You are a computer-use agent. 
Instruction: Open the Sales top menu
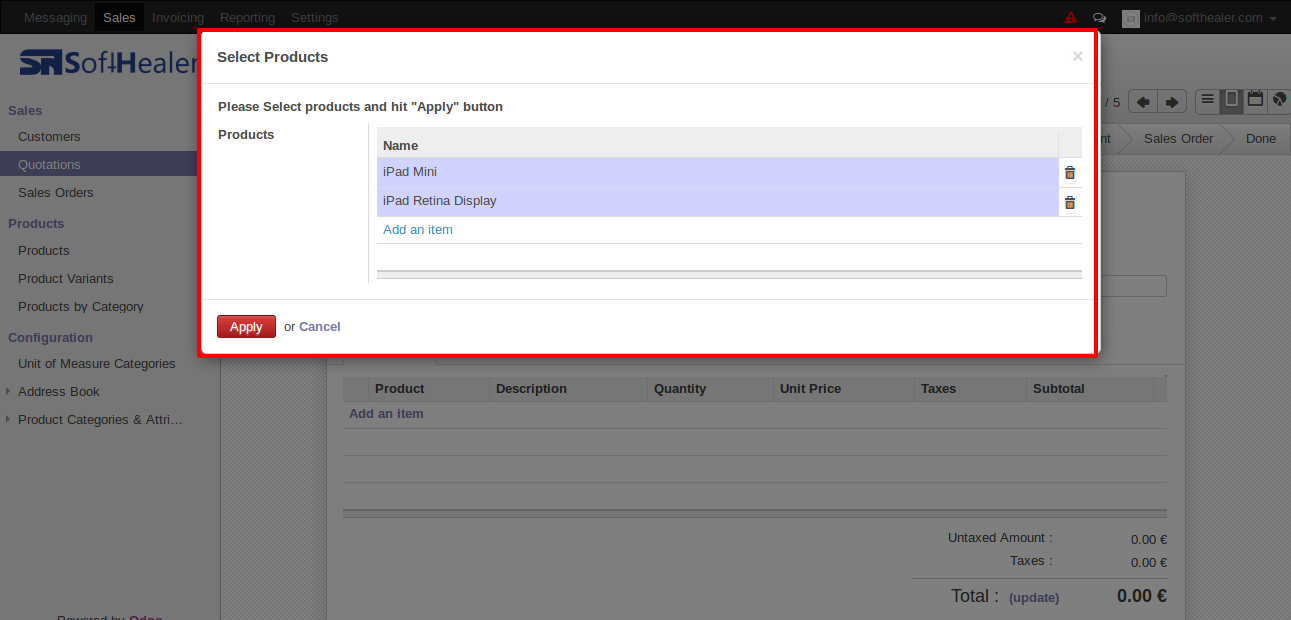120,18
